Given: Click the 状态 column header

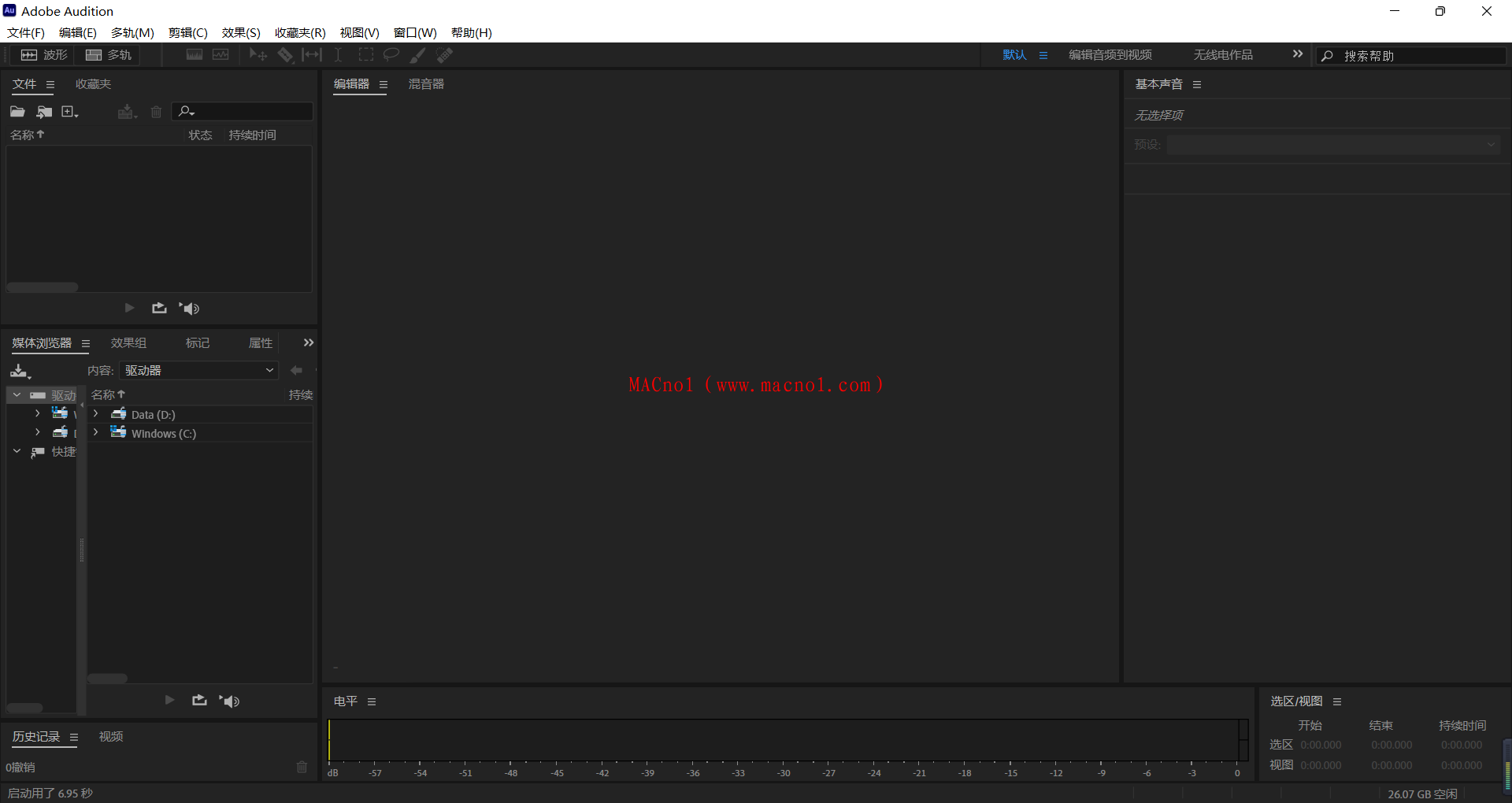Looking at the screenshot, I should coord(200,135).
